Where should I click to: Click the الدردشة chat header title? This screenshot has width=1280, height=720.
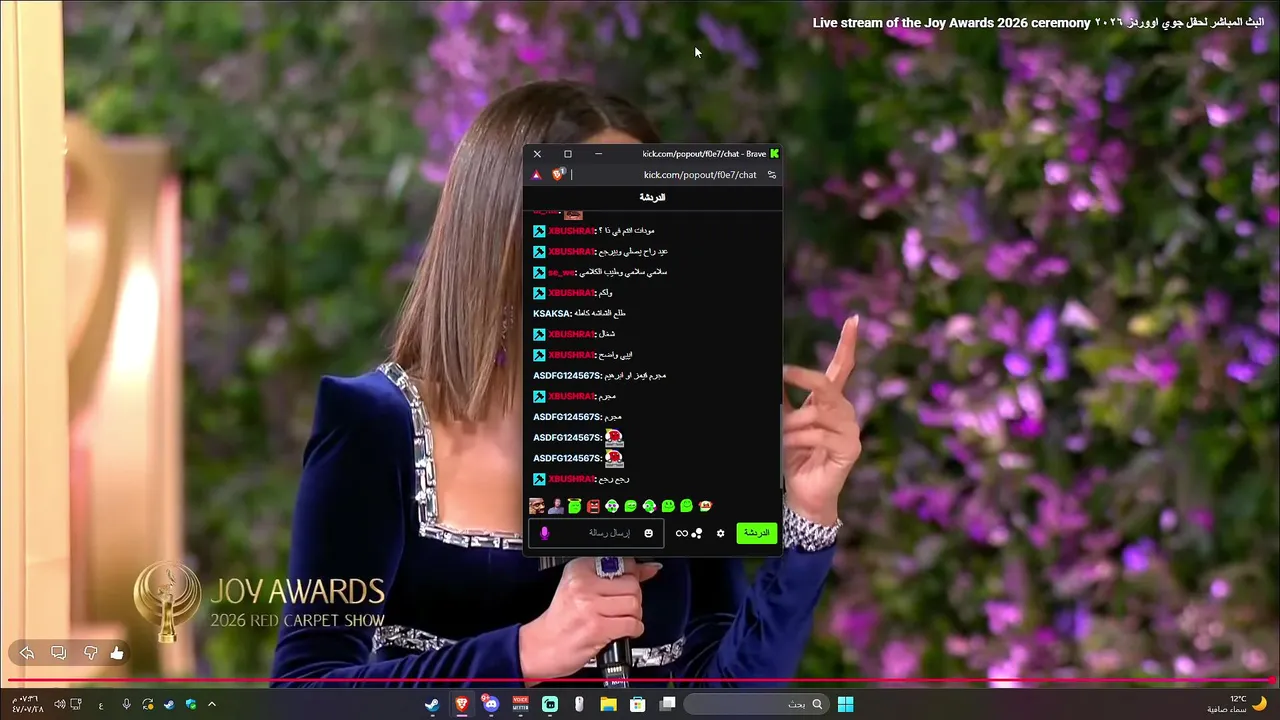pyautogui.click(x=652, y=197)
